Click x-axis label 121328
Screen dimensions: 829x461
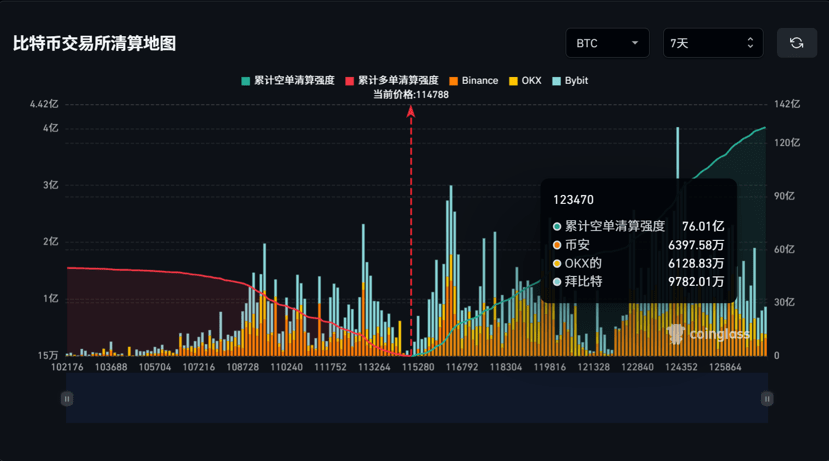(x=594, y=367)
